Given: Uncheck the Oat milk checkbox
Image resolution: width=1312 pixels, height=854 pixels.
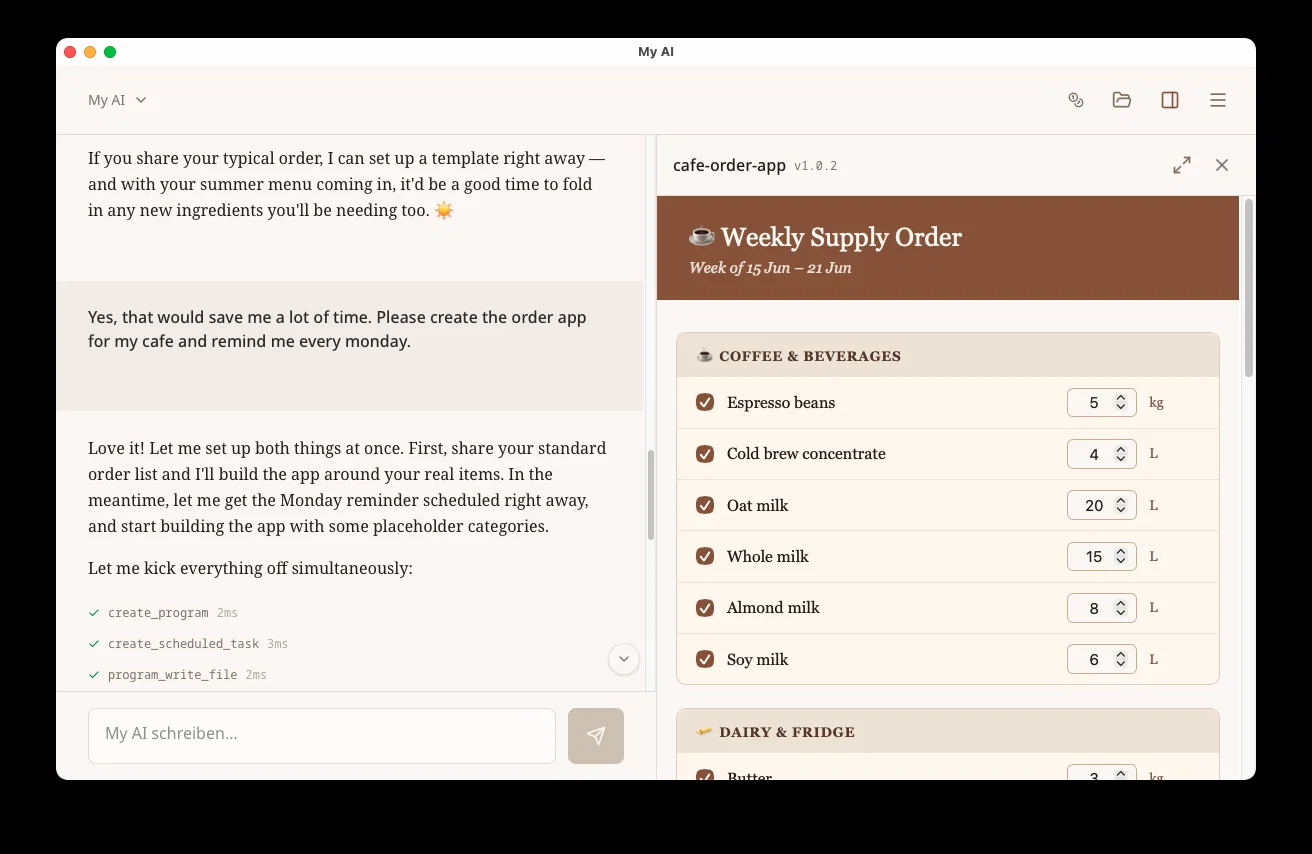Looking at the screenshot, I should point(705,505).
